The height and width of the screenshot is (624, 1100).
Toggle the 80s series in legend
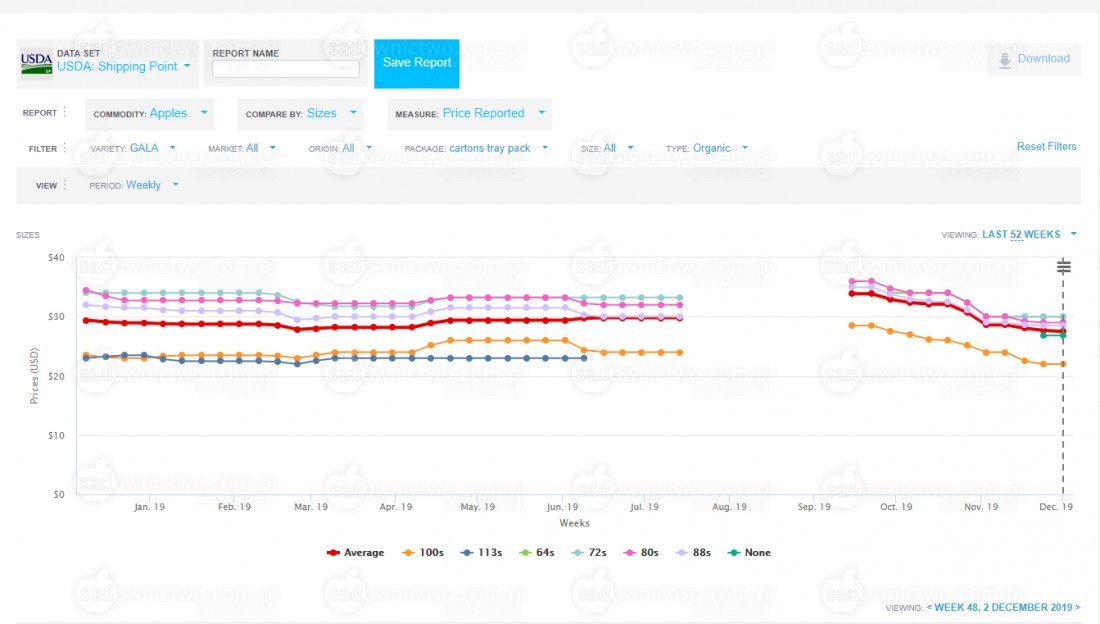pyautogui.click(x=641, y=552)
